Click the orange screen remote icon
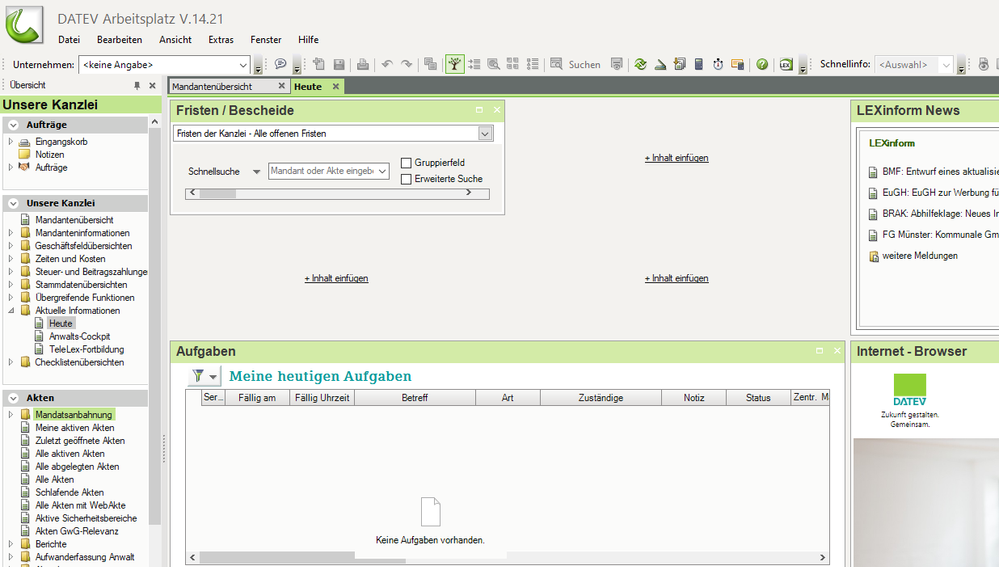 click(738, 64)
